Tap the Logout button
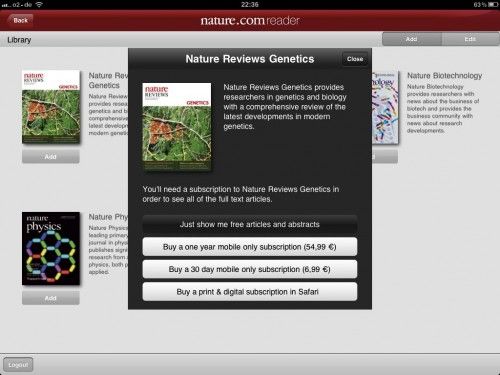Viewport: 500px width, 375px height. (x=18, y=365)
